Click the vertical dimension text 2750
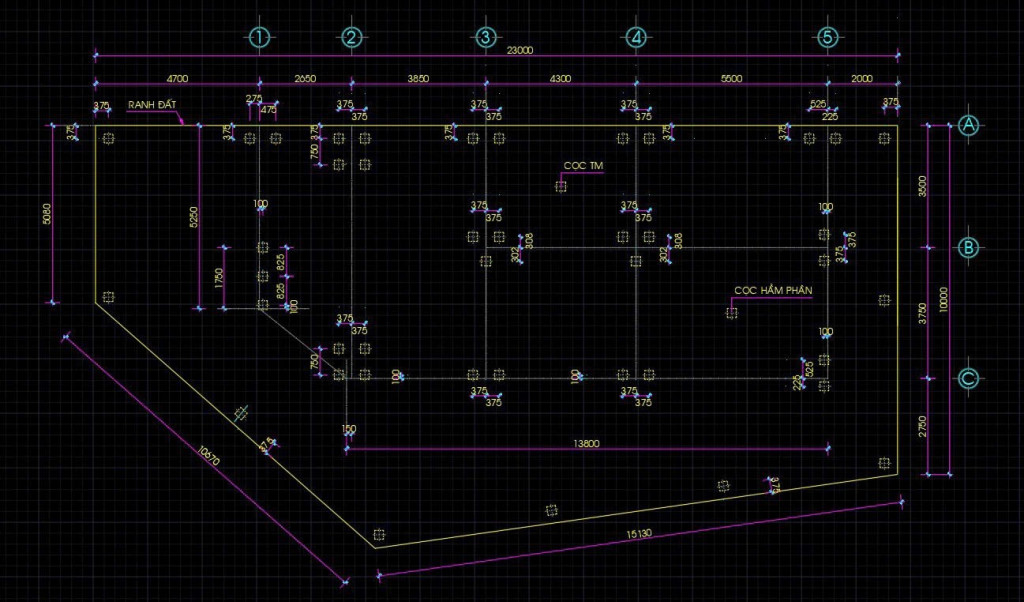The image size is (1024, 602). coord(922,426)
